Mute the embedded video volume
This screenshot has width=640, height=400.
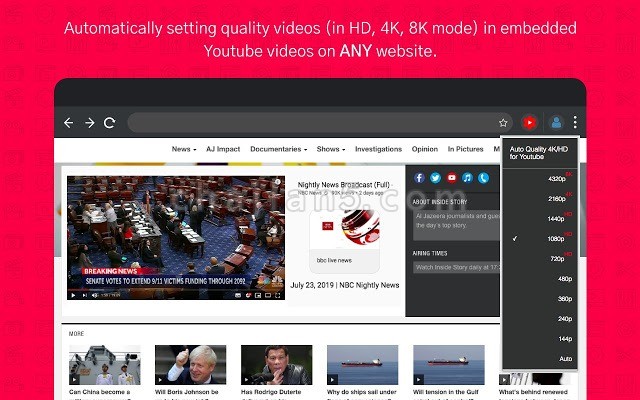coord(95,295)
